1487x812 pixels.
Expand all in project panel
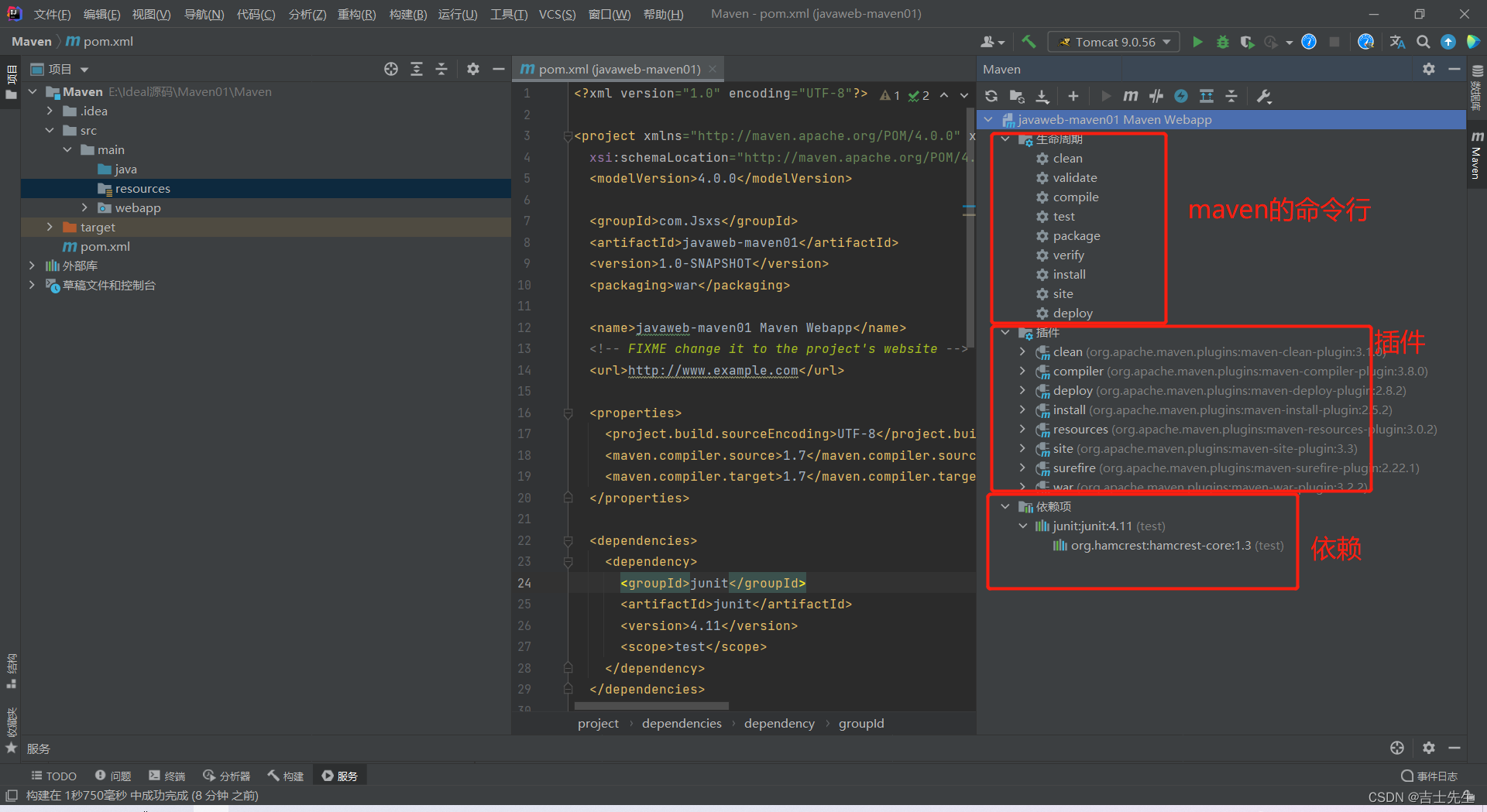click(x=417, y=69)
